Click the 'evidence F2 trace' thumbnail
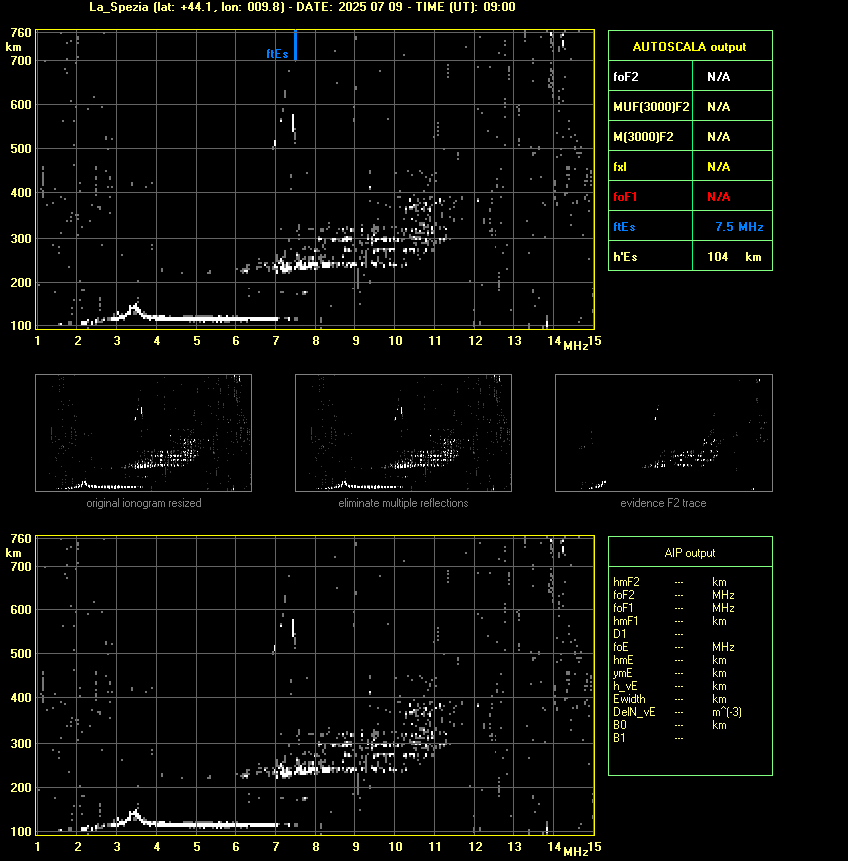 click(663, 433)
